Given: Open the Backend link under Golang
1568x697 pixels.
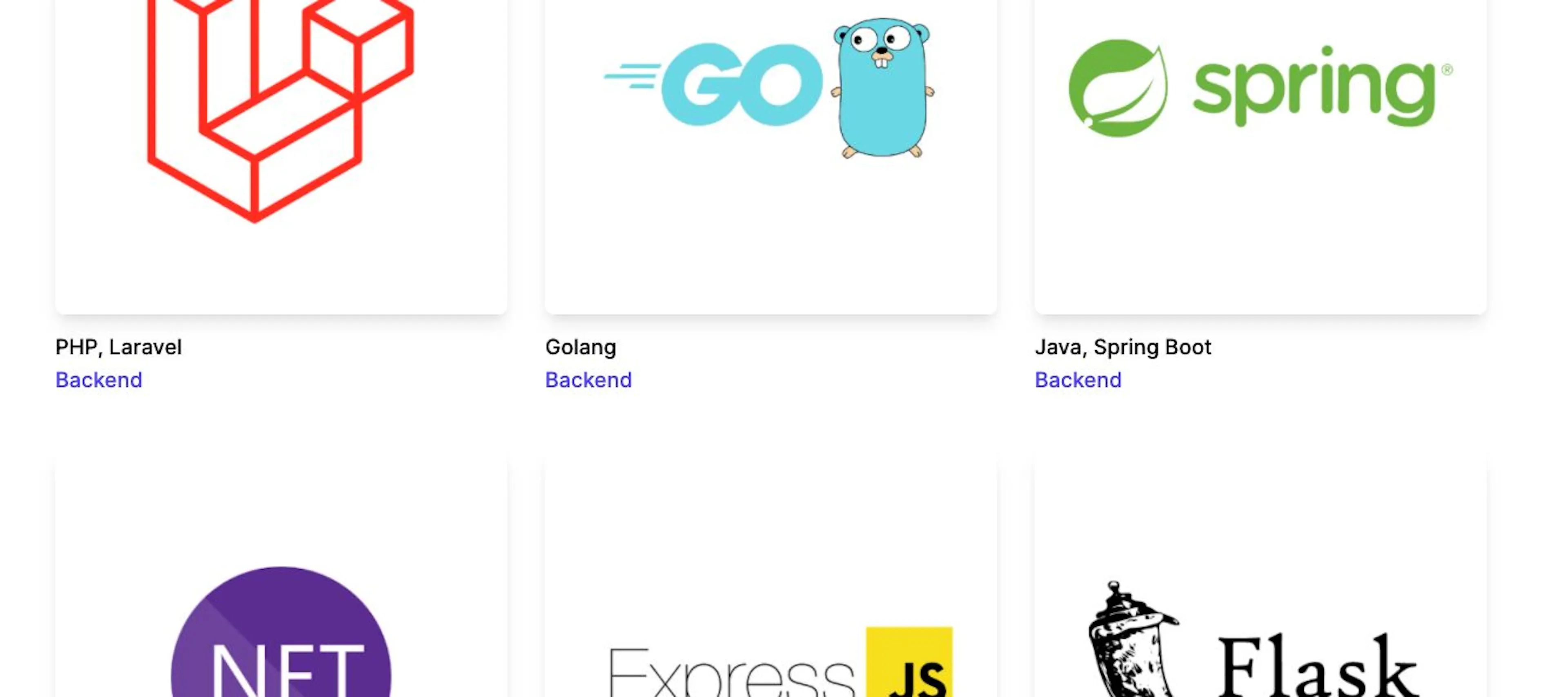Looking at the screenshot, I should click(x=588, y=380).
